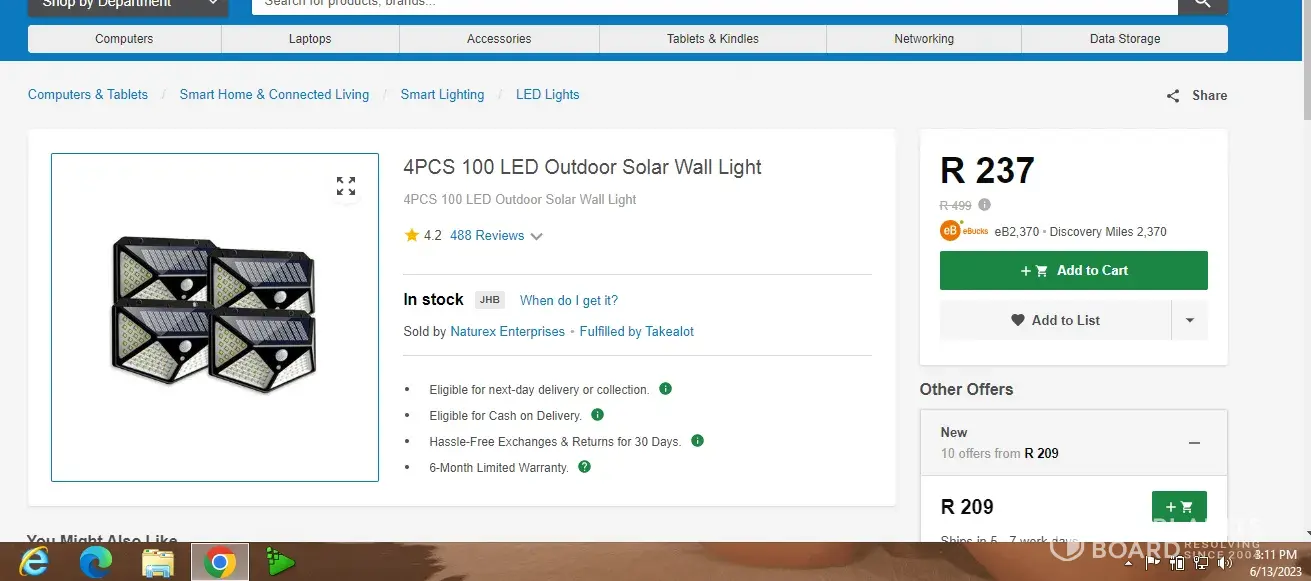Open the Add to List dropdown arrow
Viewport: 1311px width, 581px height.
(1189, 320)
